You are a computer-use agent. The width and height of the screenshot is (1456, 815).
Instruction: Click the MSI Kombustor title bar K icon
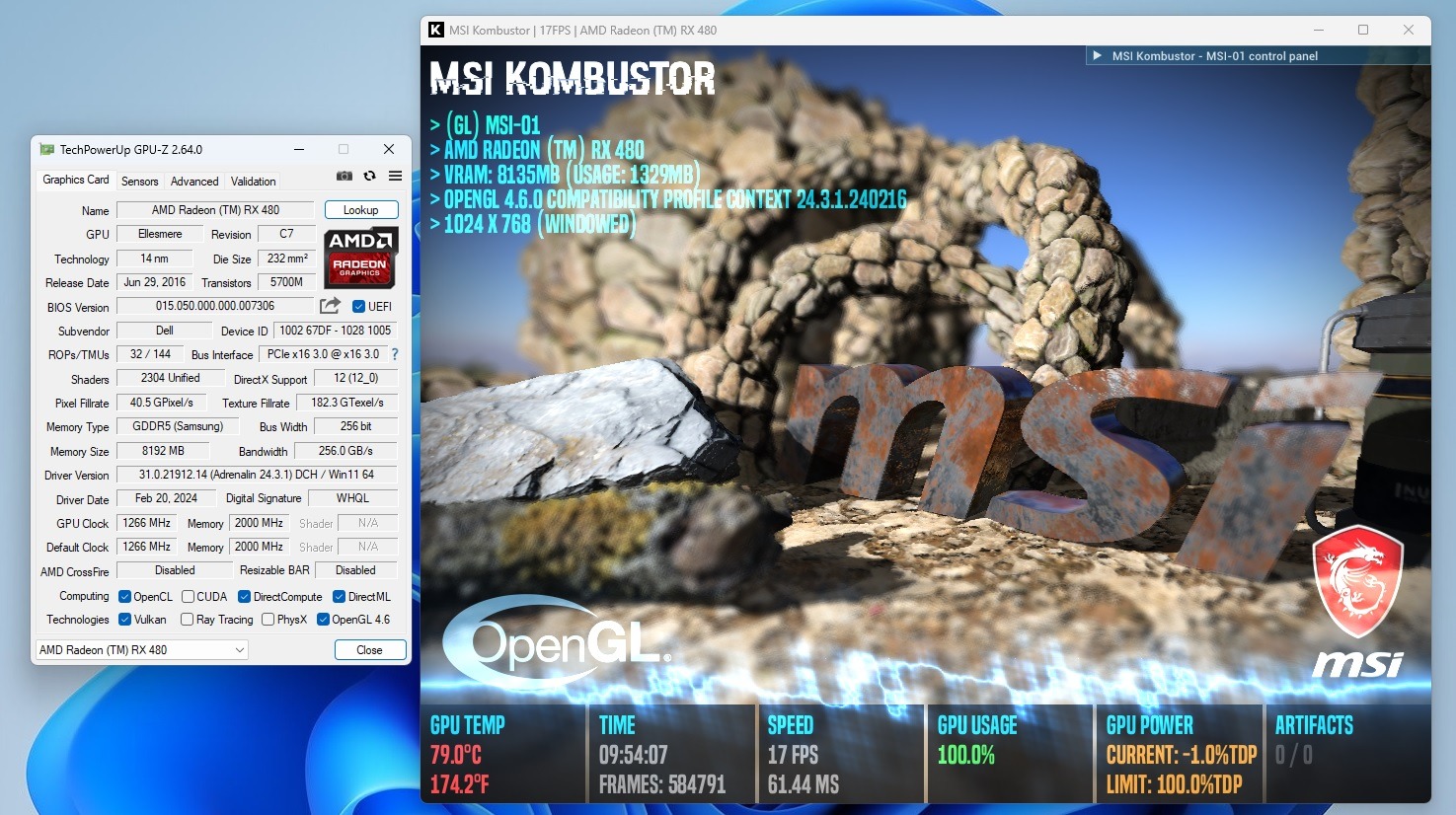pos(435,30)
